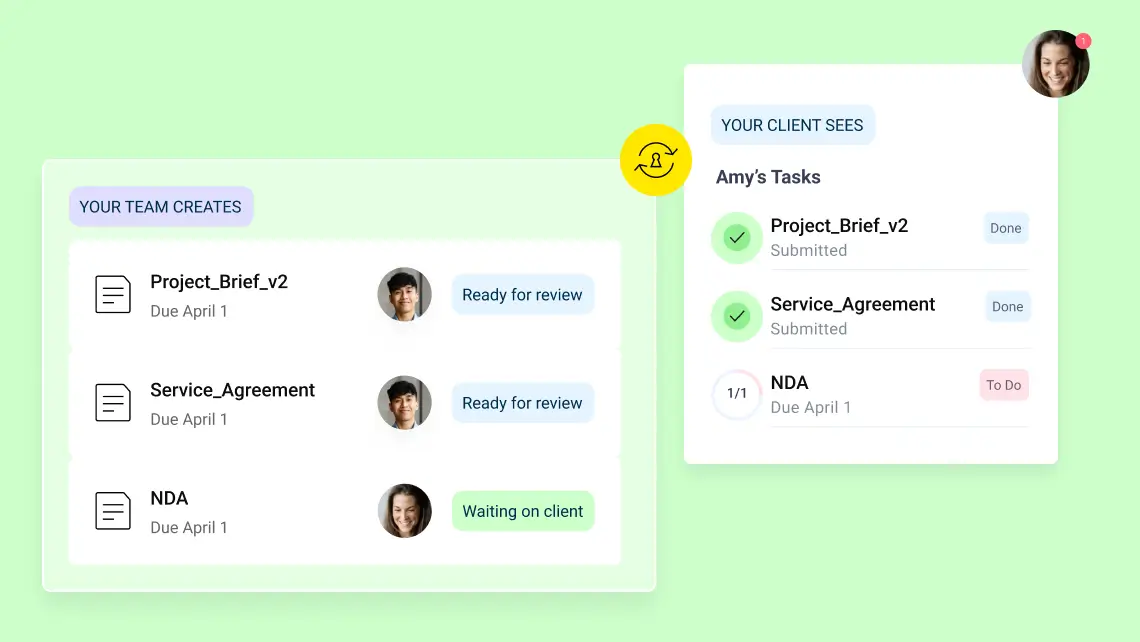This screenshot has height=642, width=1140.
Task: Select the assignee avatar on Project_Brief_v2 row
Action: (x=404, y=294)
